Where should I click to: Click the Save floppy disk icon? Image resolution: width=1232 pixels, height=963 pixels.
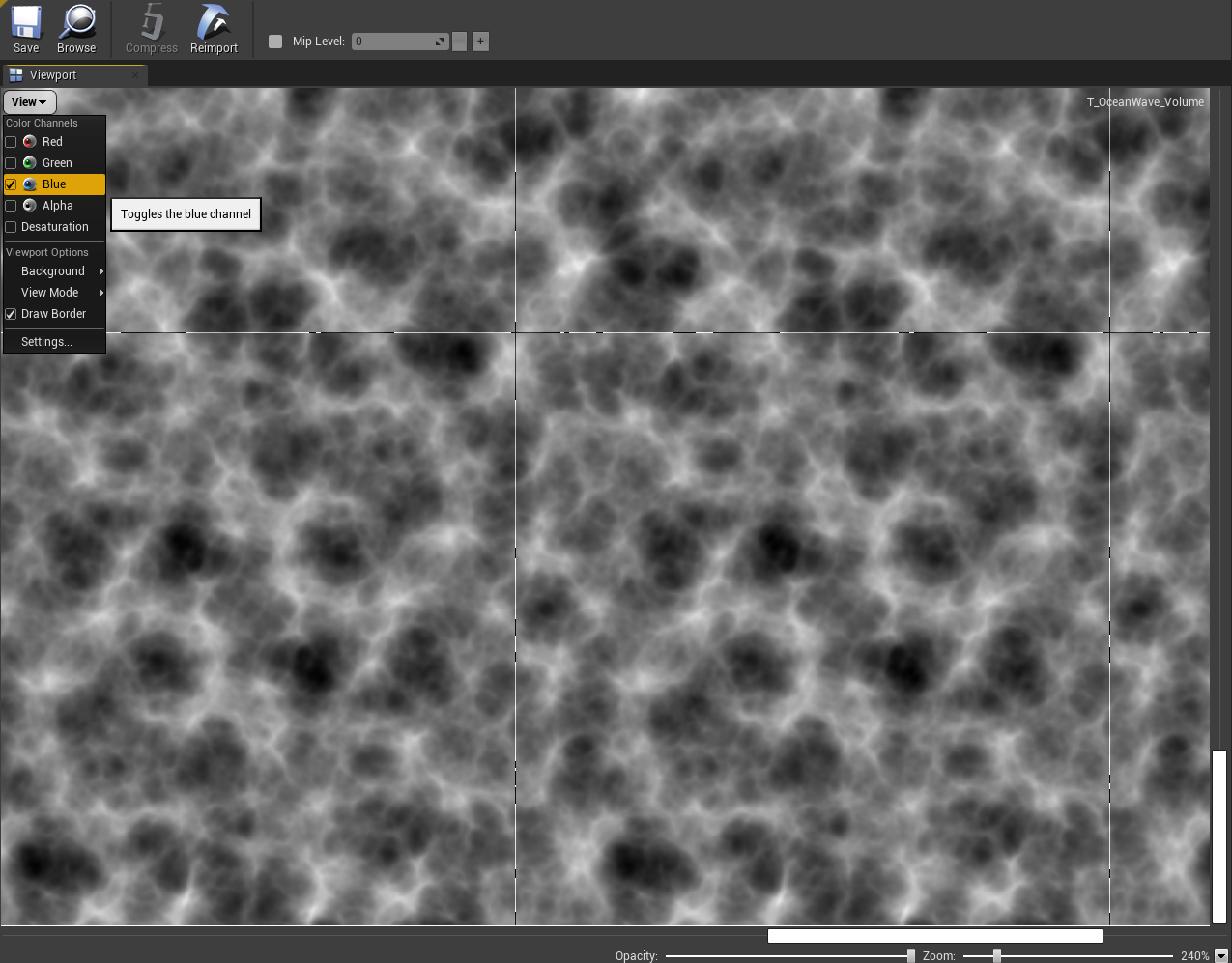26,21
